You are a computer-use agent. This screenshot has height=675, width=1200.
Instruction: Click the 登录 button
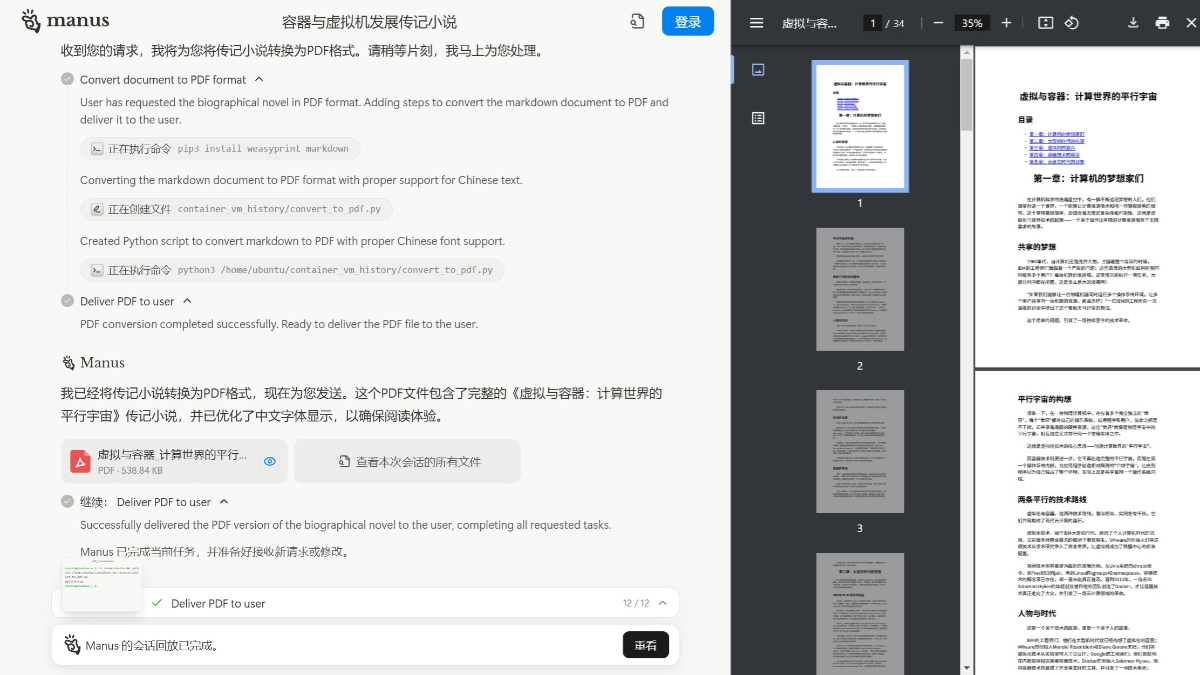[x=687, y=20]
